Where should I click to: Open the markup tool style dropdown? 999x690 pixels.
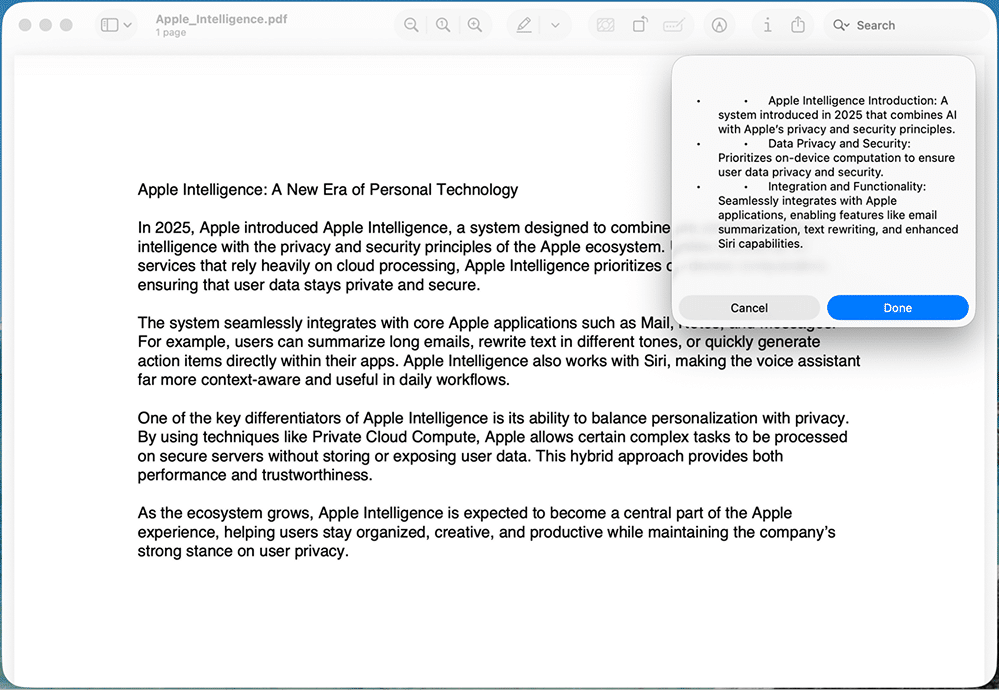click(553, 24)
